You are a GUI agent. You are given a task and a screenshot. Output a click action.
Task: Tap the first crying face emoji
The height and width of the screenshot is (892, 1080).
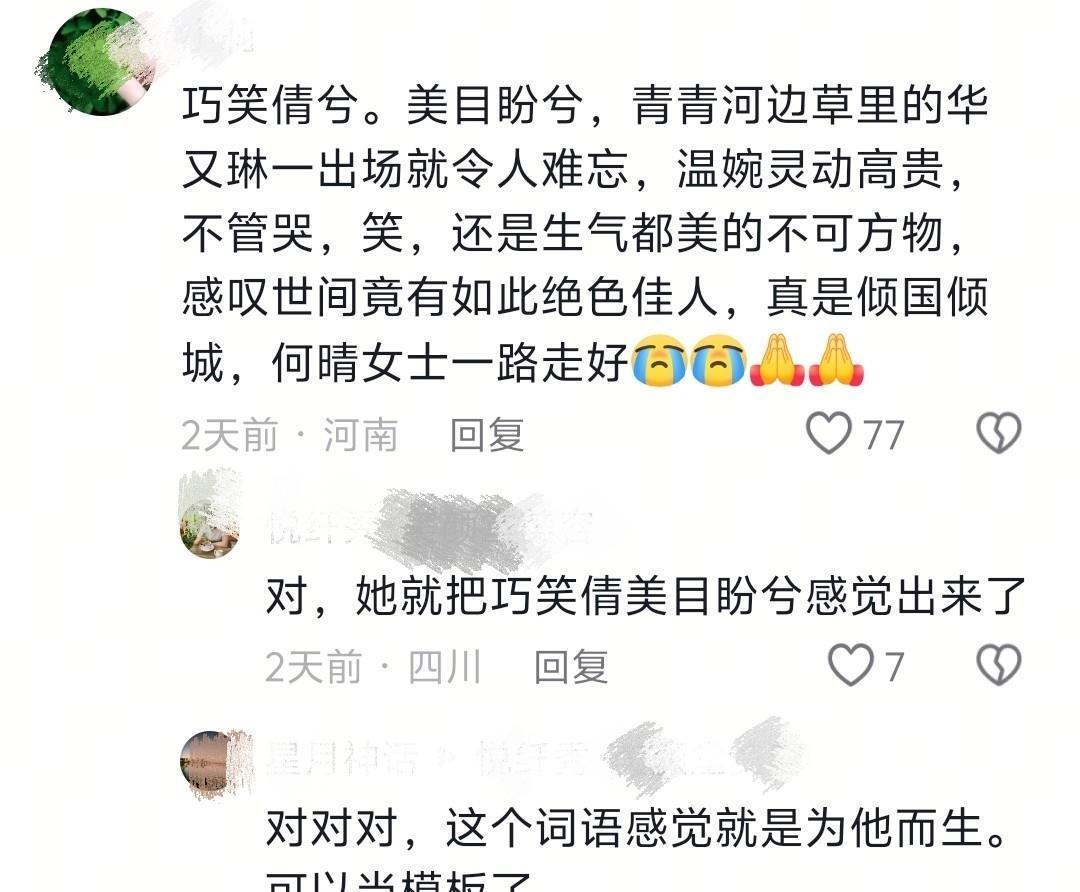pyautogui.click(x=659, y=360)
